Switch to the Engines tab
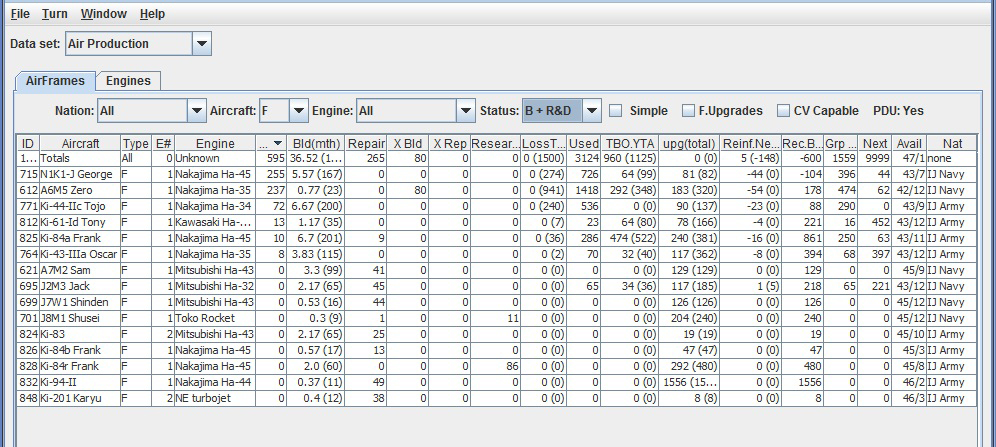Screen dimensions: 996x447 coord(128,81)
